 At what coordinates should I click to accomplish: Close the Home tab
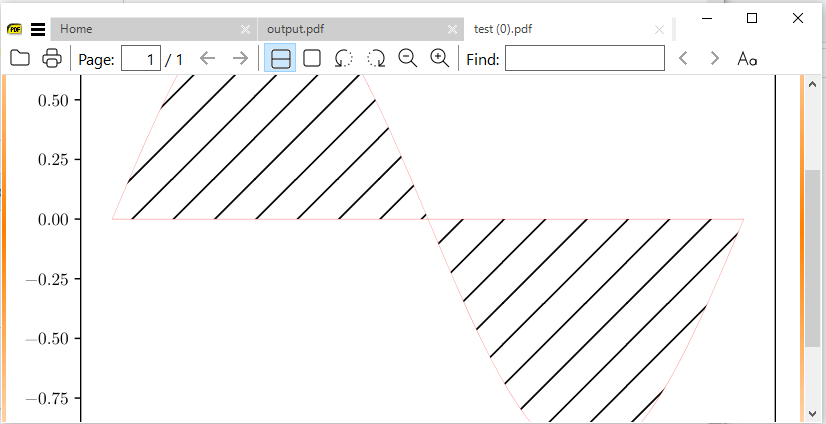[x=245, y=29]
